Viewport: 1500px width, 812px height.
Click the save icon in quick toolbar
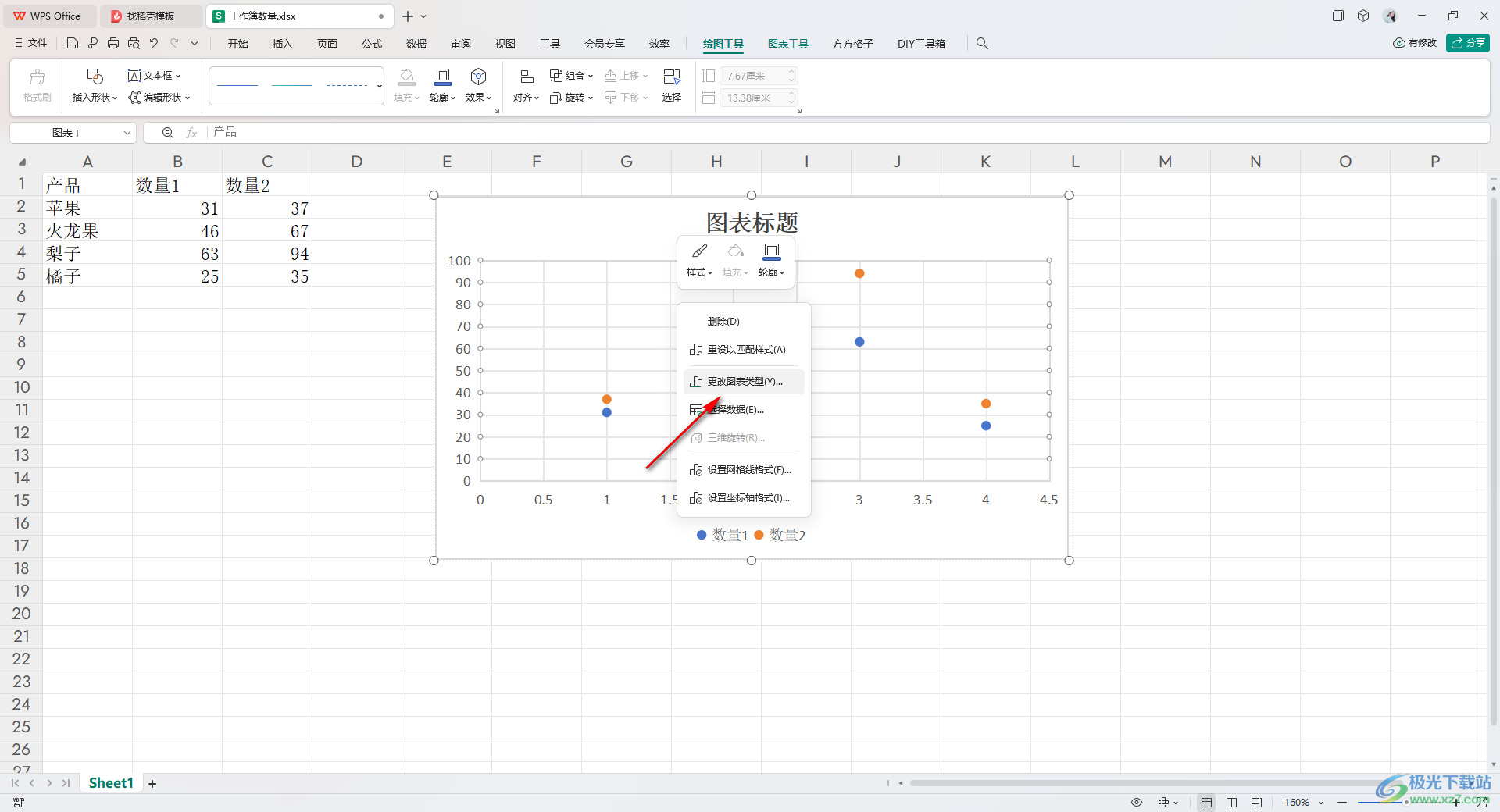coord(73,44)
